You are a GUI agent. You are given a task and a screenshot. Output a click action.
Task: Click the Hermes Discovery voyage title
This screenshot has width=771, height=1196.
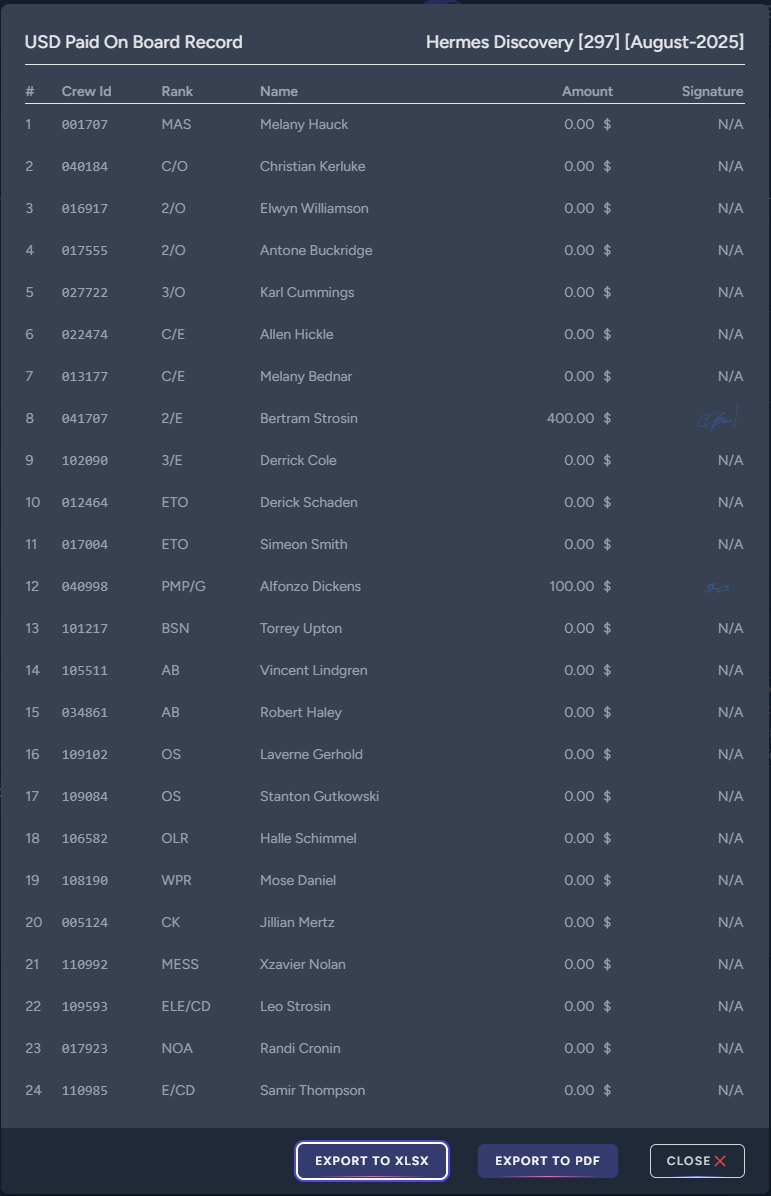click(x=584, y=42)
